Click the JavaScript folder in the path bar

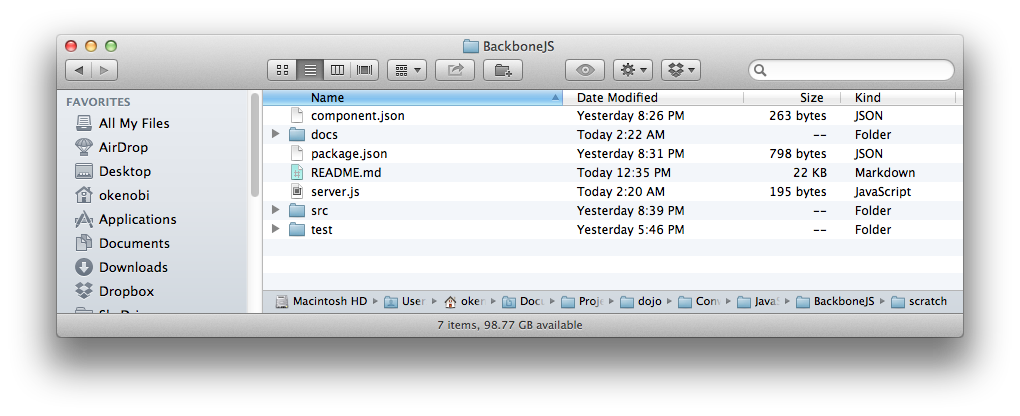click(x=758, y=301)
